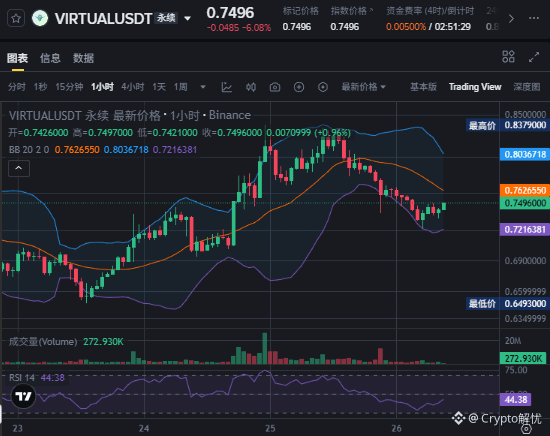Select the 分时 timeframe
550x436 pixels.
tap(17, 87)
